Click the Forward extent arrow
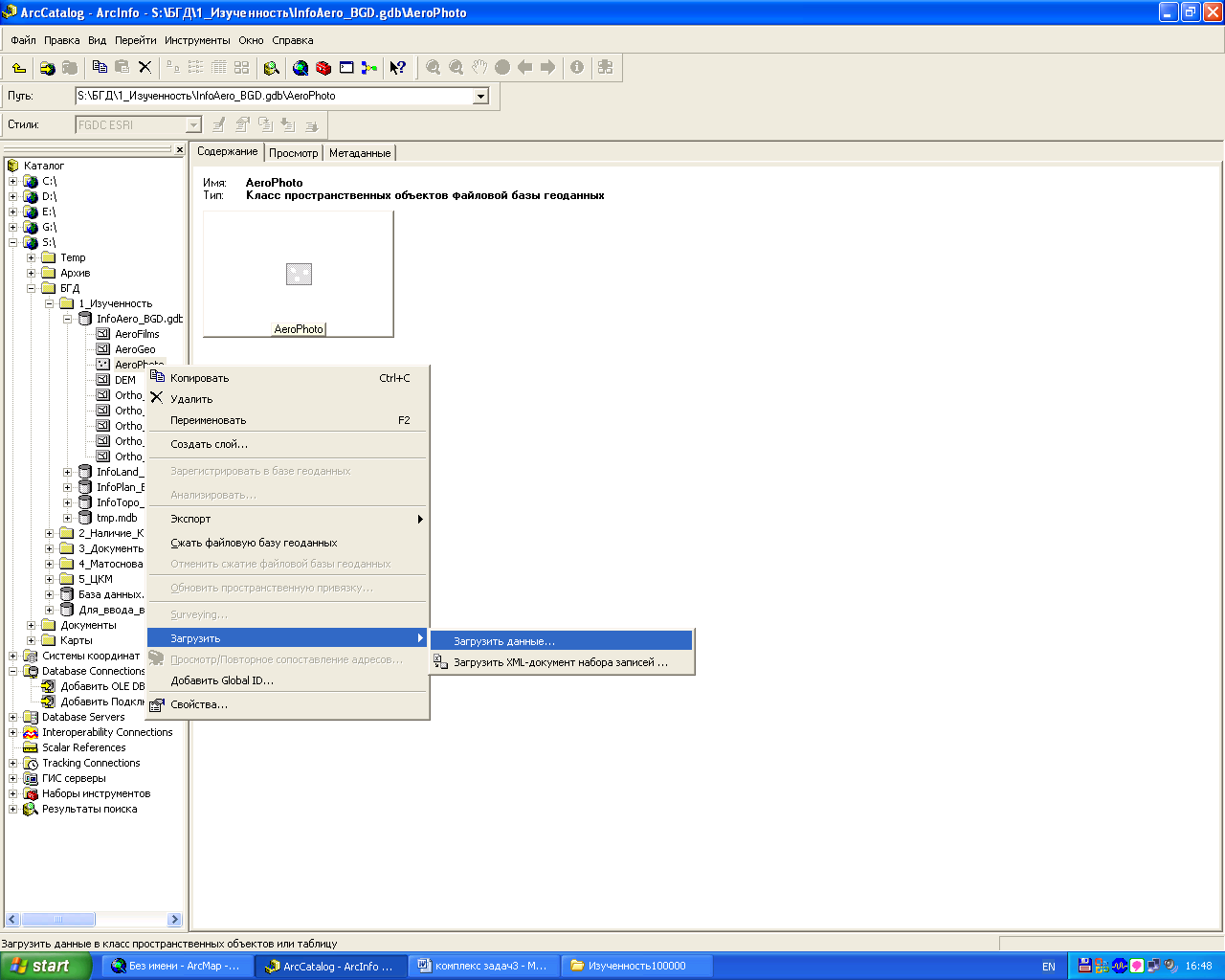1225x980 pixels. 547,67
